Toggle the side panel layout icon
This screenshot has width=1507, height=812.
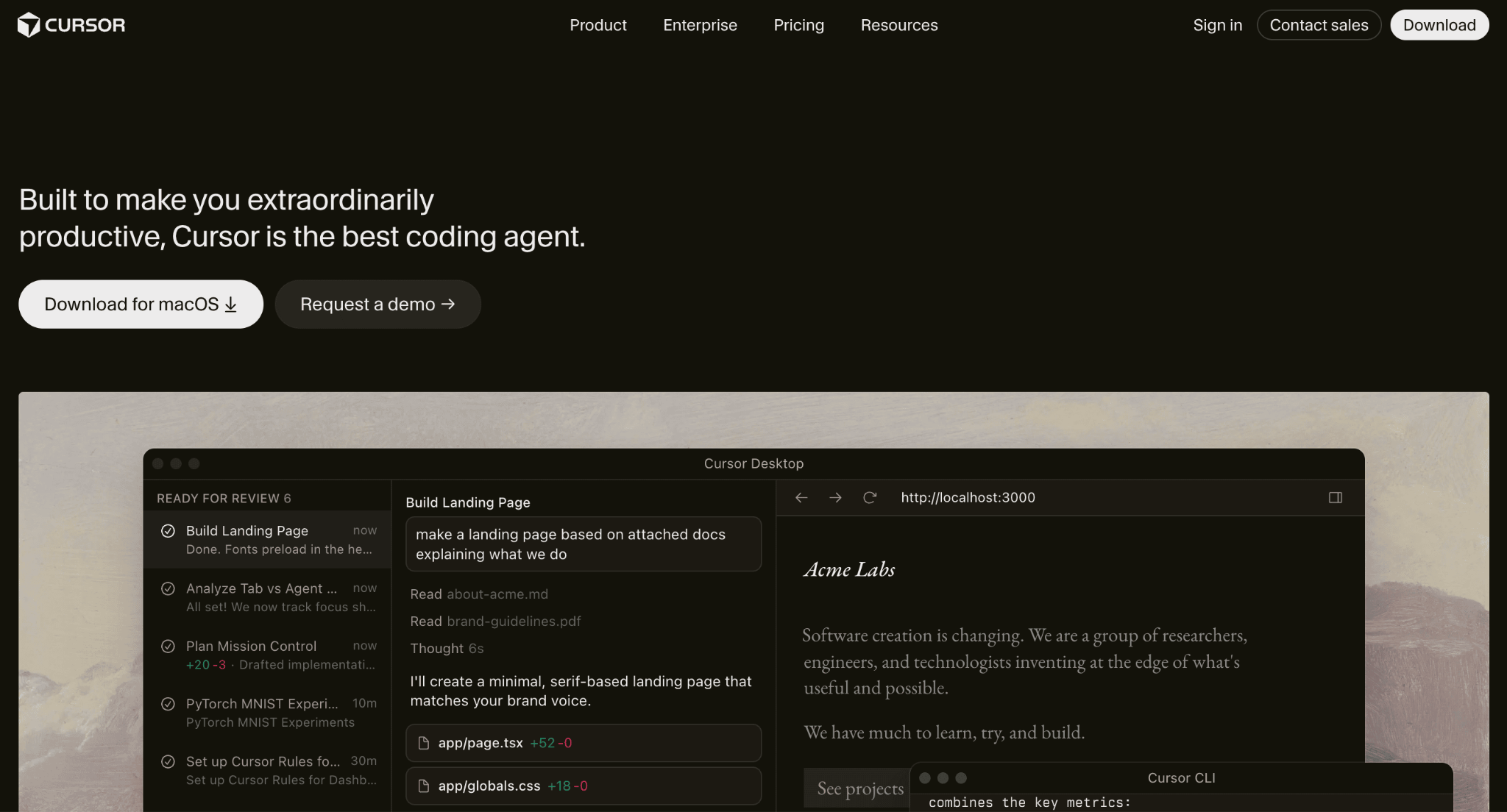pos(1336,498)
